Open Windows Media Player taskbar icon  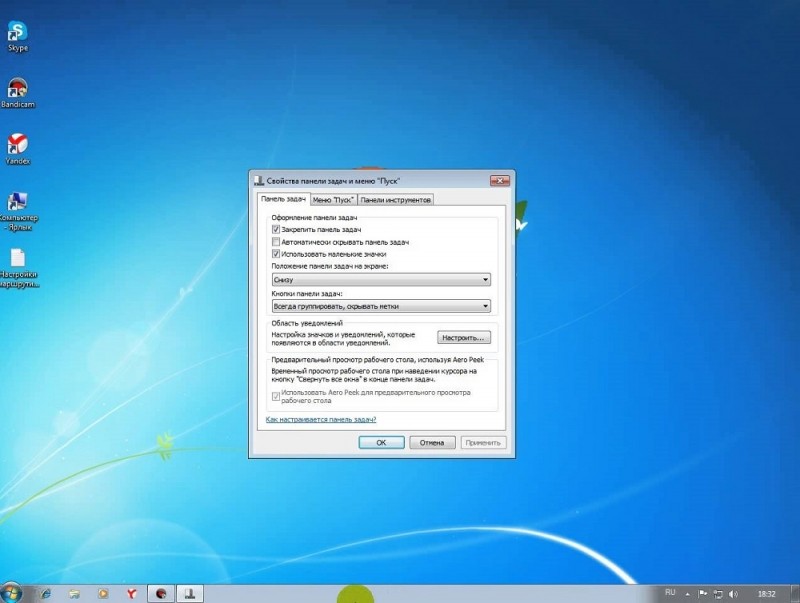point(103,593)
